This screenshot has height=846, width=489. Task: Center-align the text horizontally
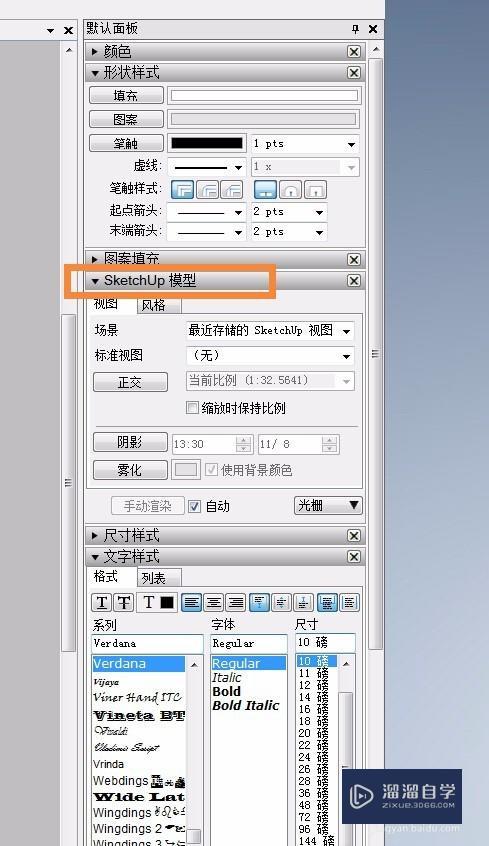point(214,602)
